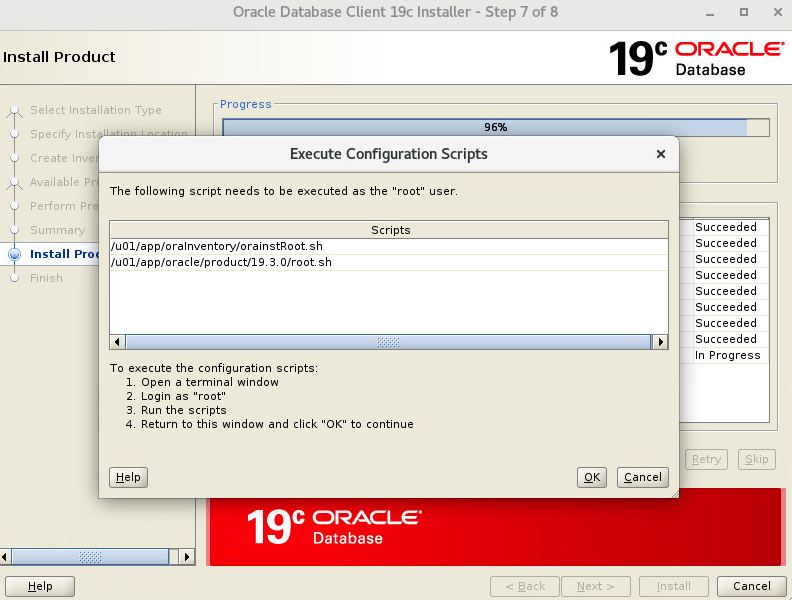This screenshot has width=792, height=600.
Task: Select the Specify Installation Location step
Action: 109,134
